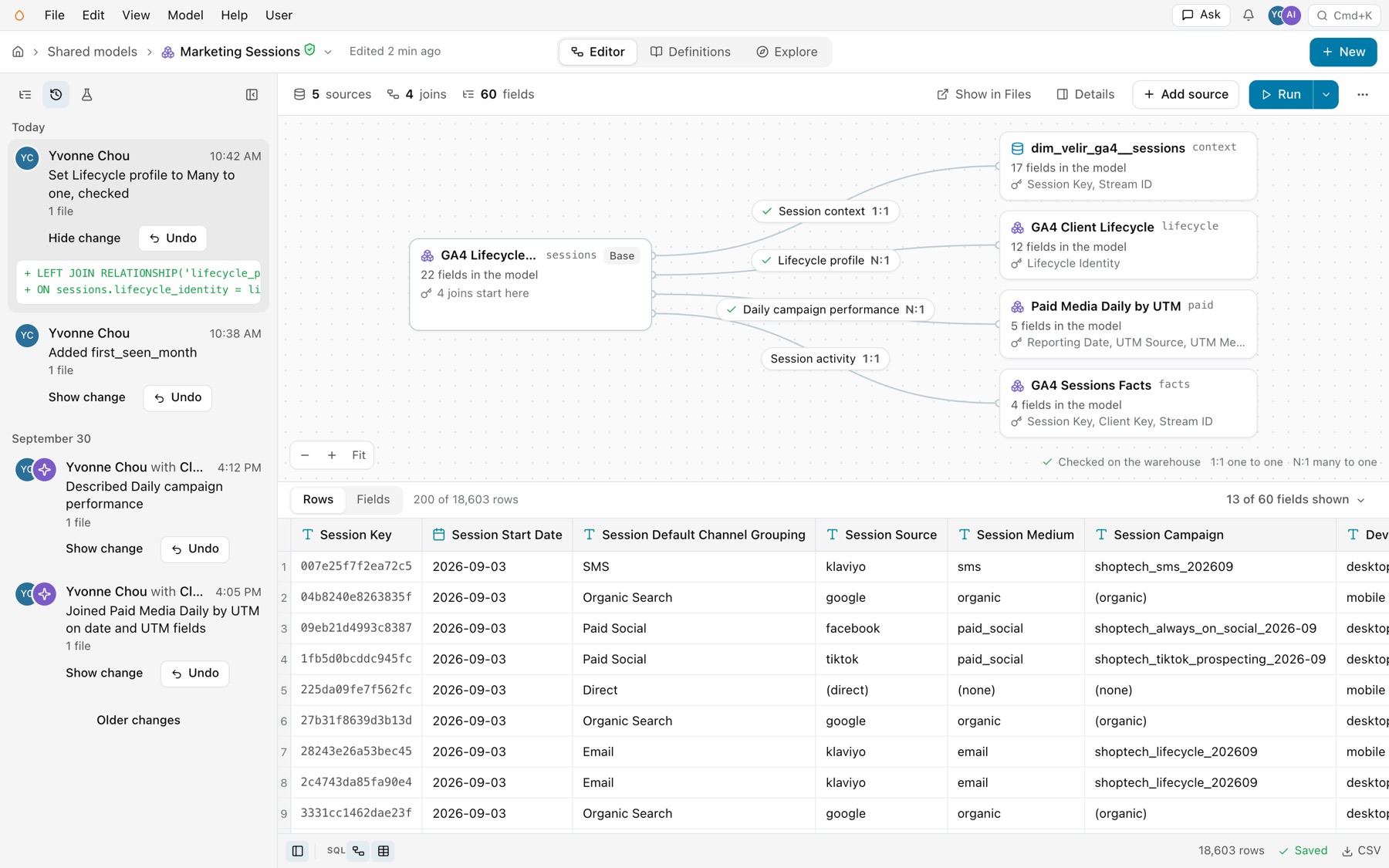Open the Help menu

pos(234,15)
